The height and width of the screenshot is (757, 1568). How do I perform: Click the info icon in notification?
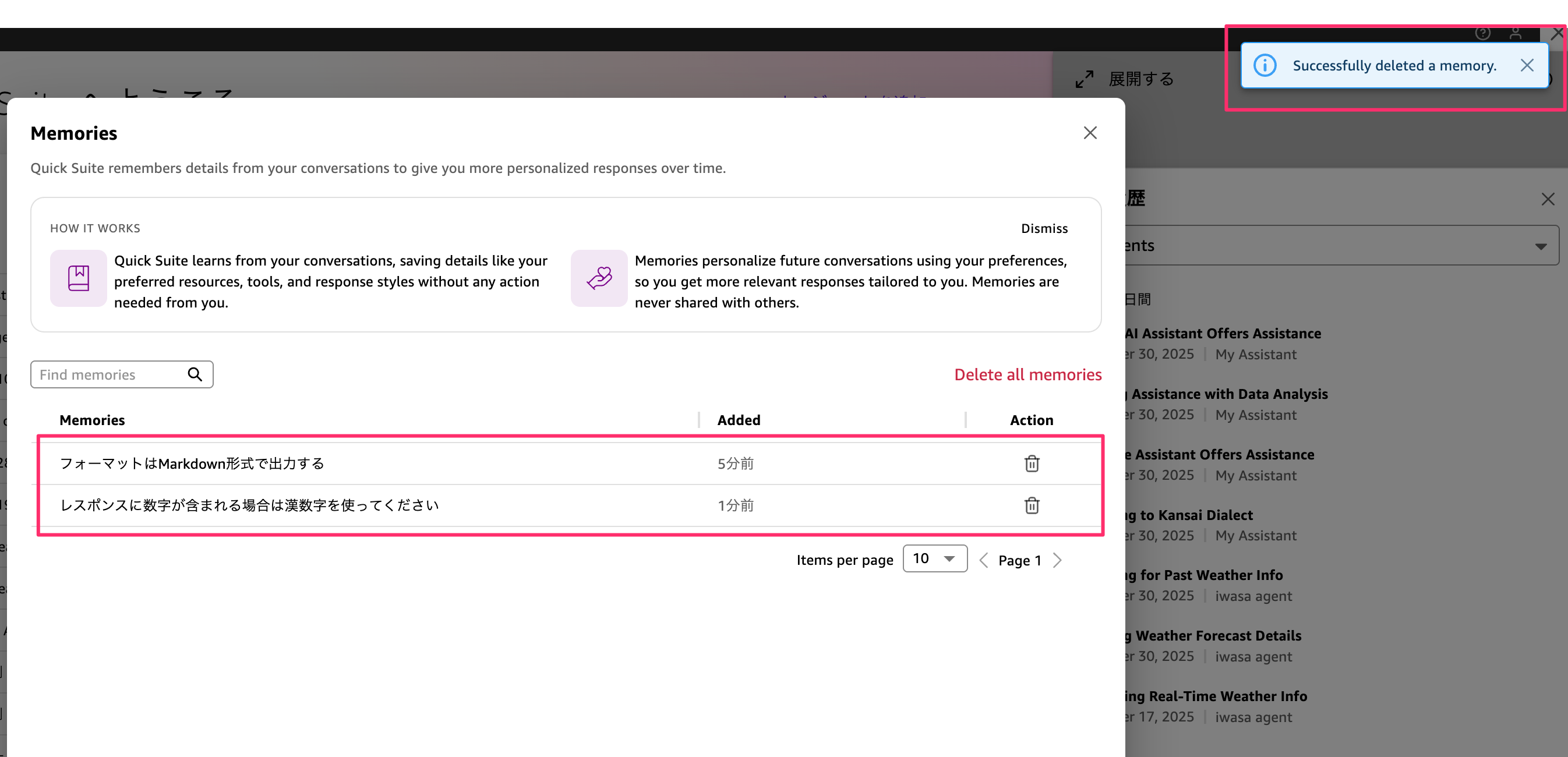point(1265,66)
